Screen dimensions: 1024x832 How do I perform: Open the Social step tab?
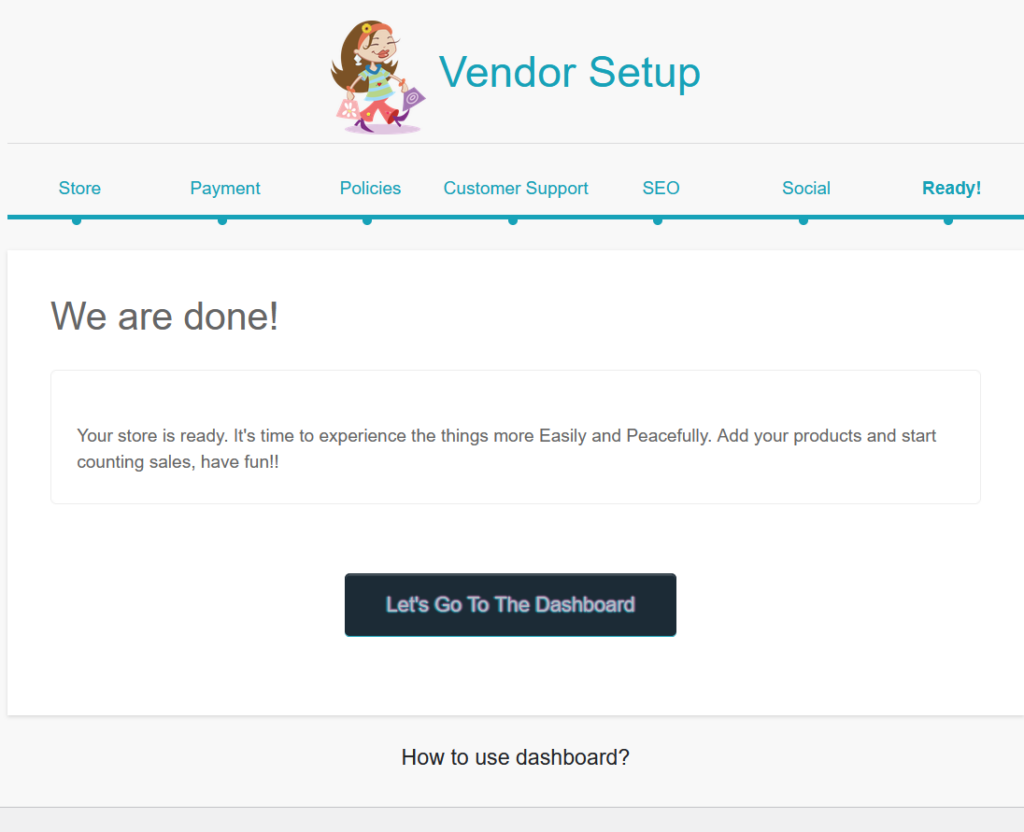tap(806, 188)
